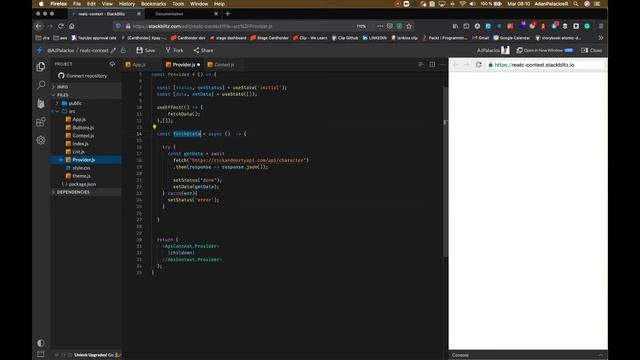This screenshot has width=640, height=360.
Task: Open the Ports/extensions blocks icon
Action: click(41, 122)
